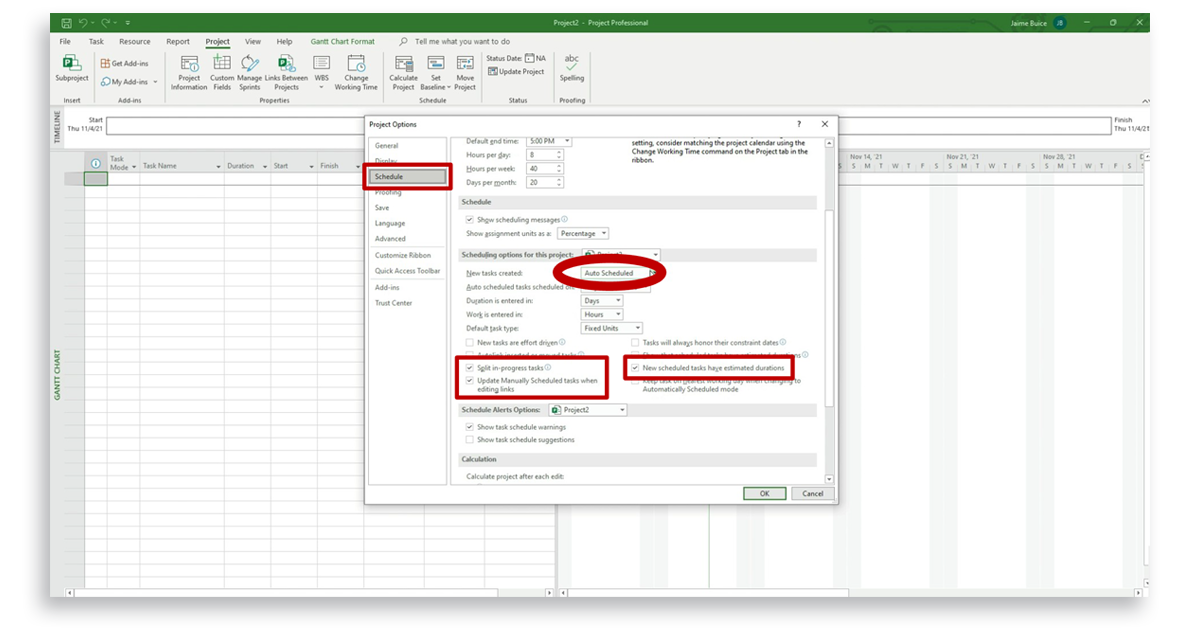Click Calculate Project in the ribbon
The image size is (1200, 628).
tap(403, 71)
